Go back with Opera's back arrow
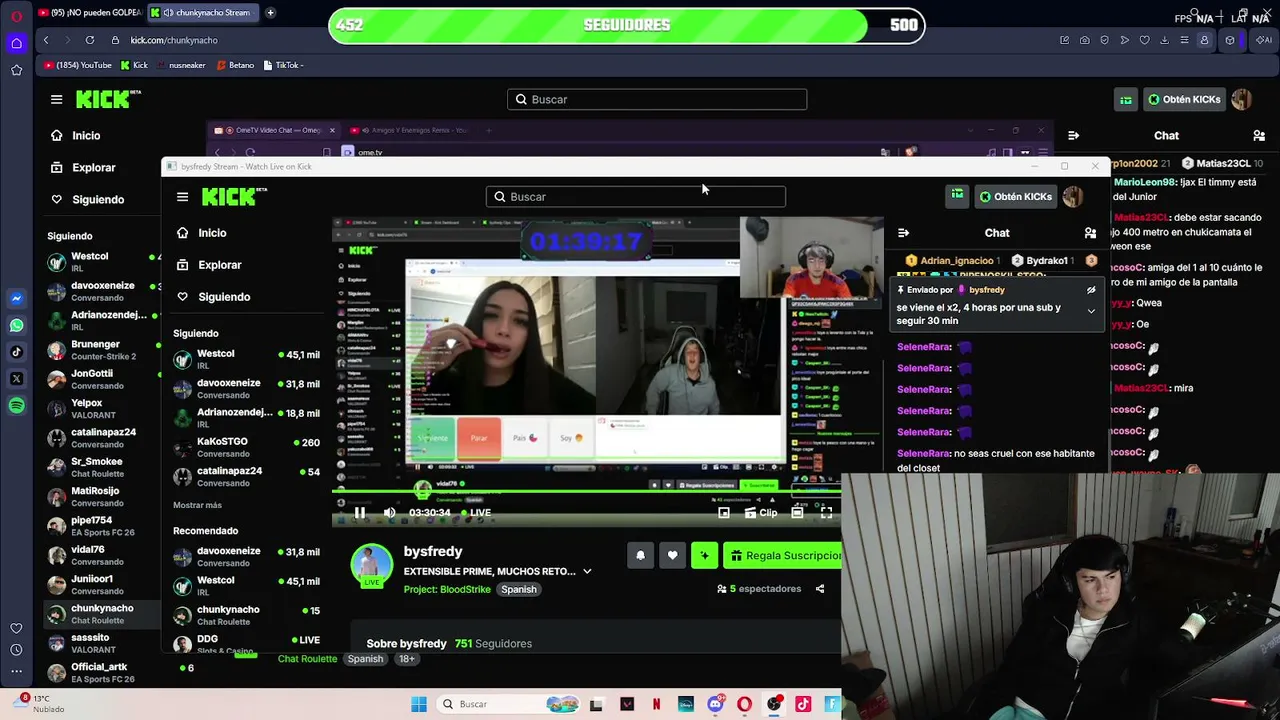 coord(46,40)
